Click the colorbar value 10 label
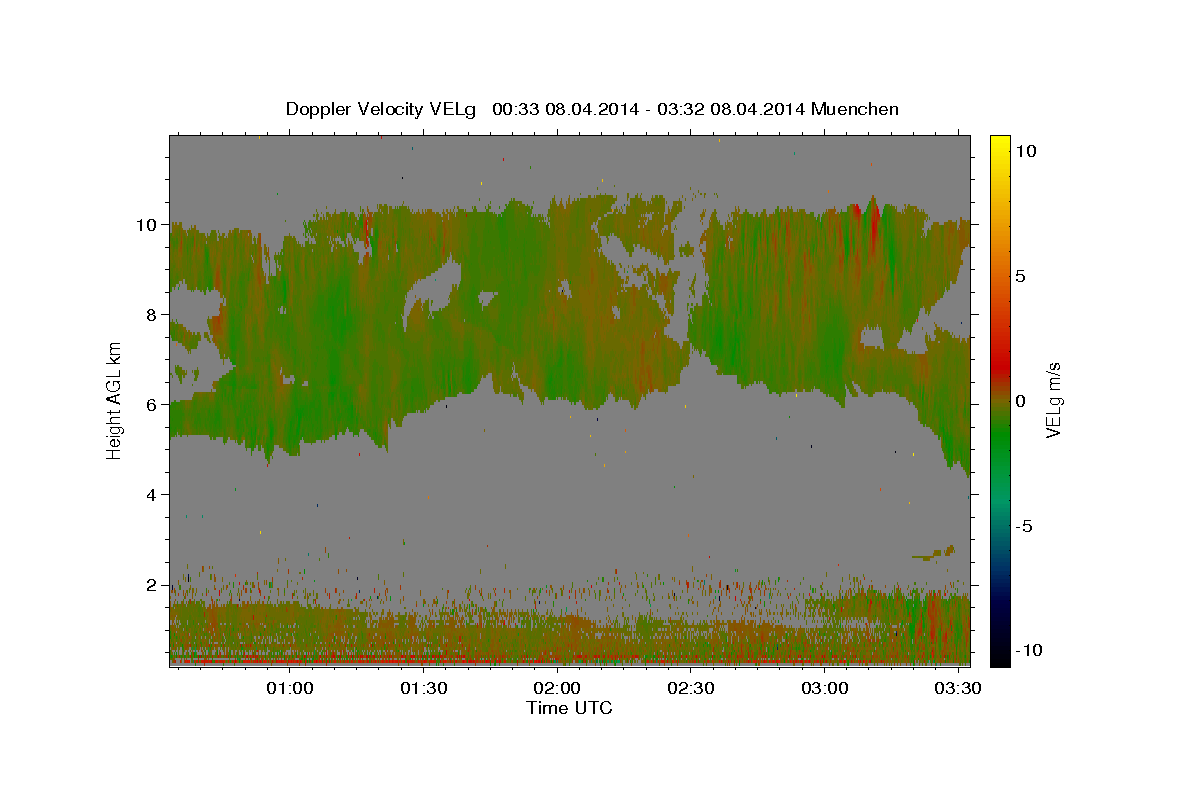 1025,150
